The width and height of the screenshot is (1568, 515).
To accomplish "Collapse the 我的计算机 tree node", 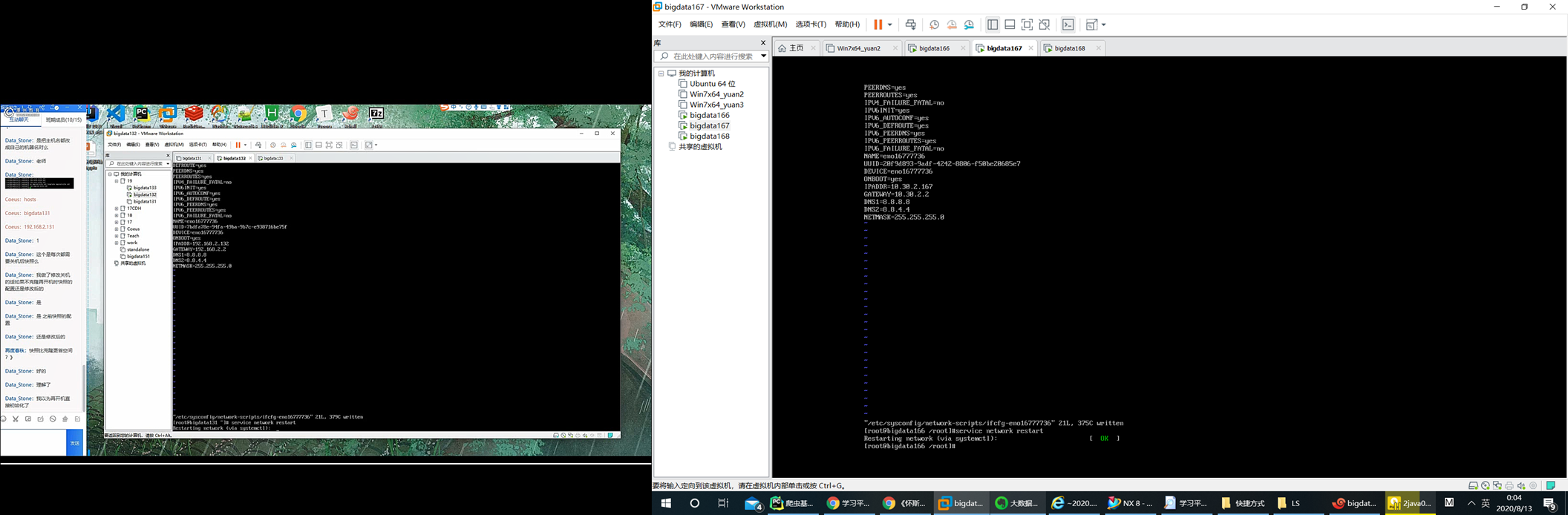I will point(661,73).
